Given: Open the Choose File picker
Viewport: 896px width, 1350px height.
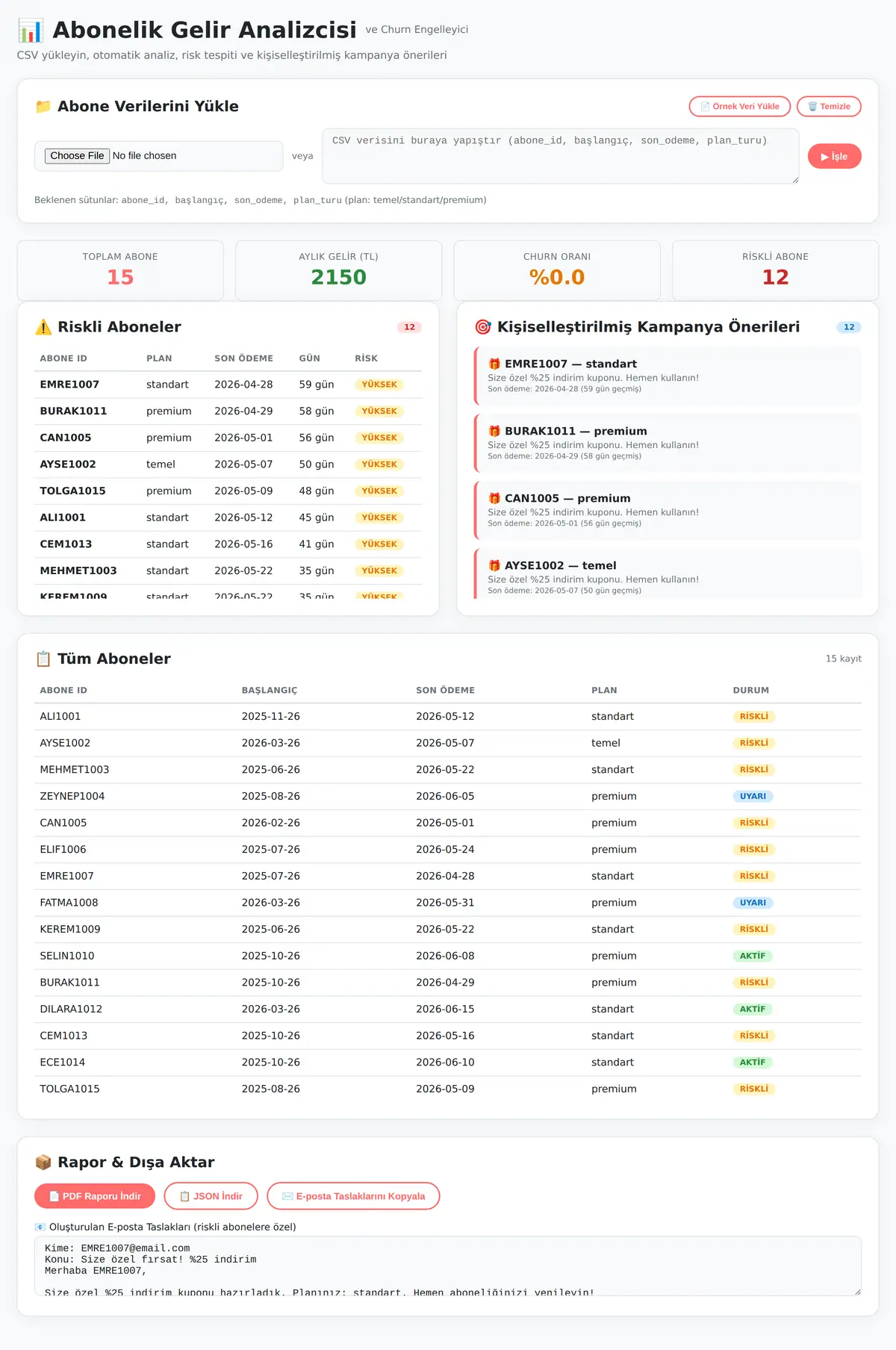Looking at the screenshot, I should coord(78,156).
